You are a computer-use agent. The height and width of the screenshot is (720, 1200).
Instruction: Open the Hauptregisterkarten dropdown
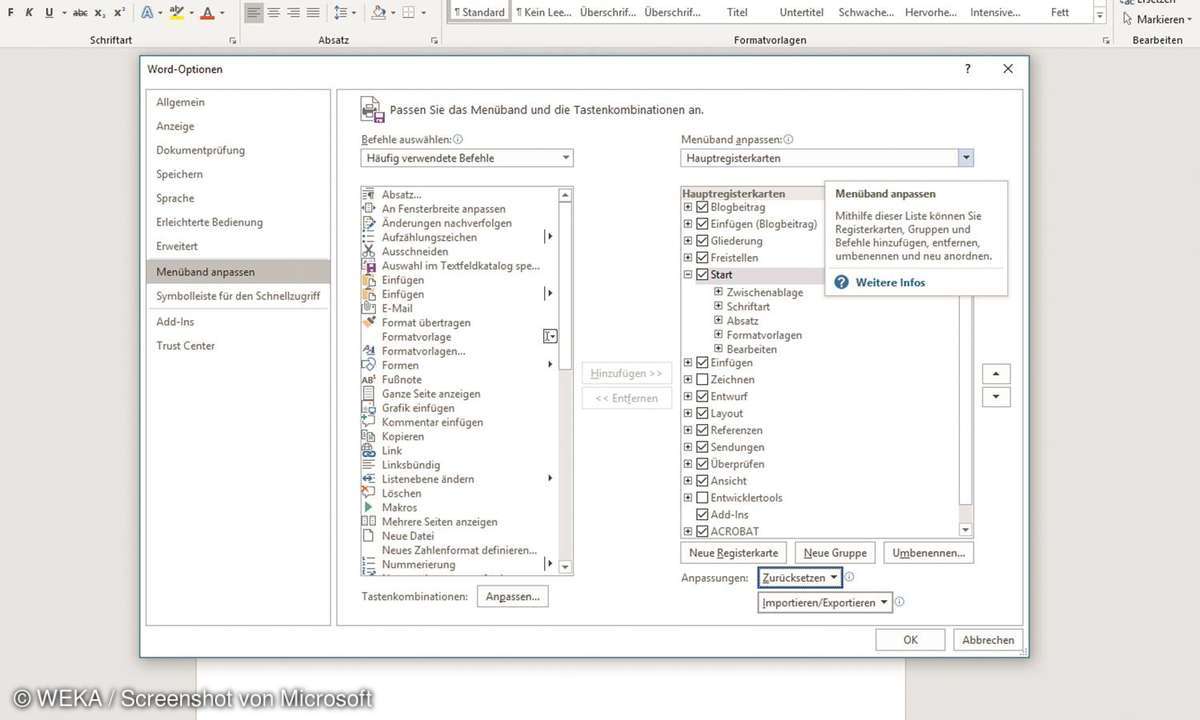827,158
